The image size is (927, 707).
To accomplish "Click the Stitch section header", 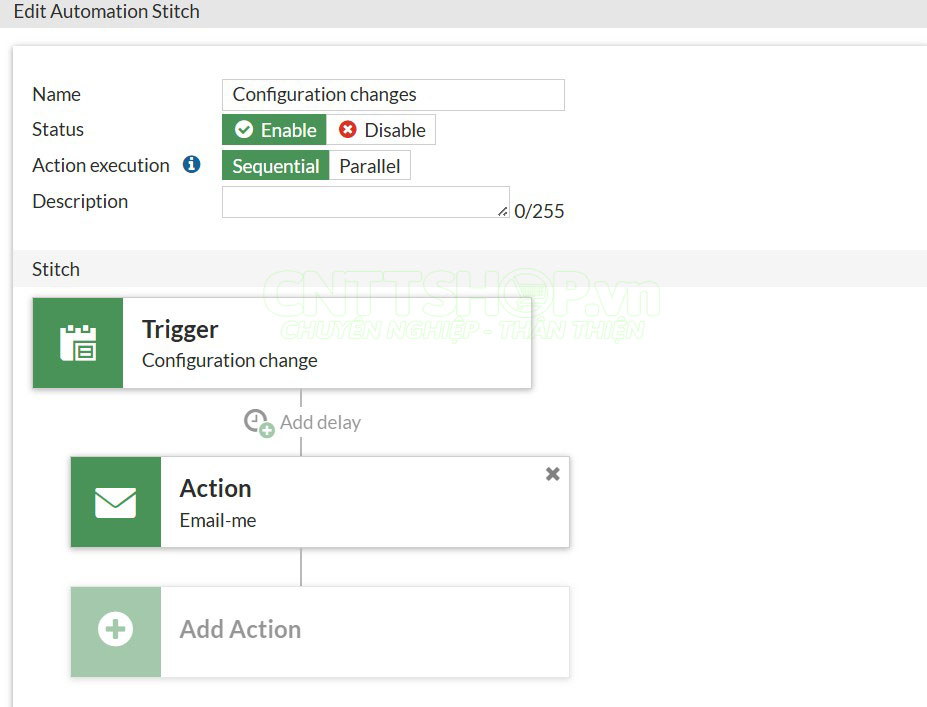I will pyautogui.click(x=55, y=269).
